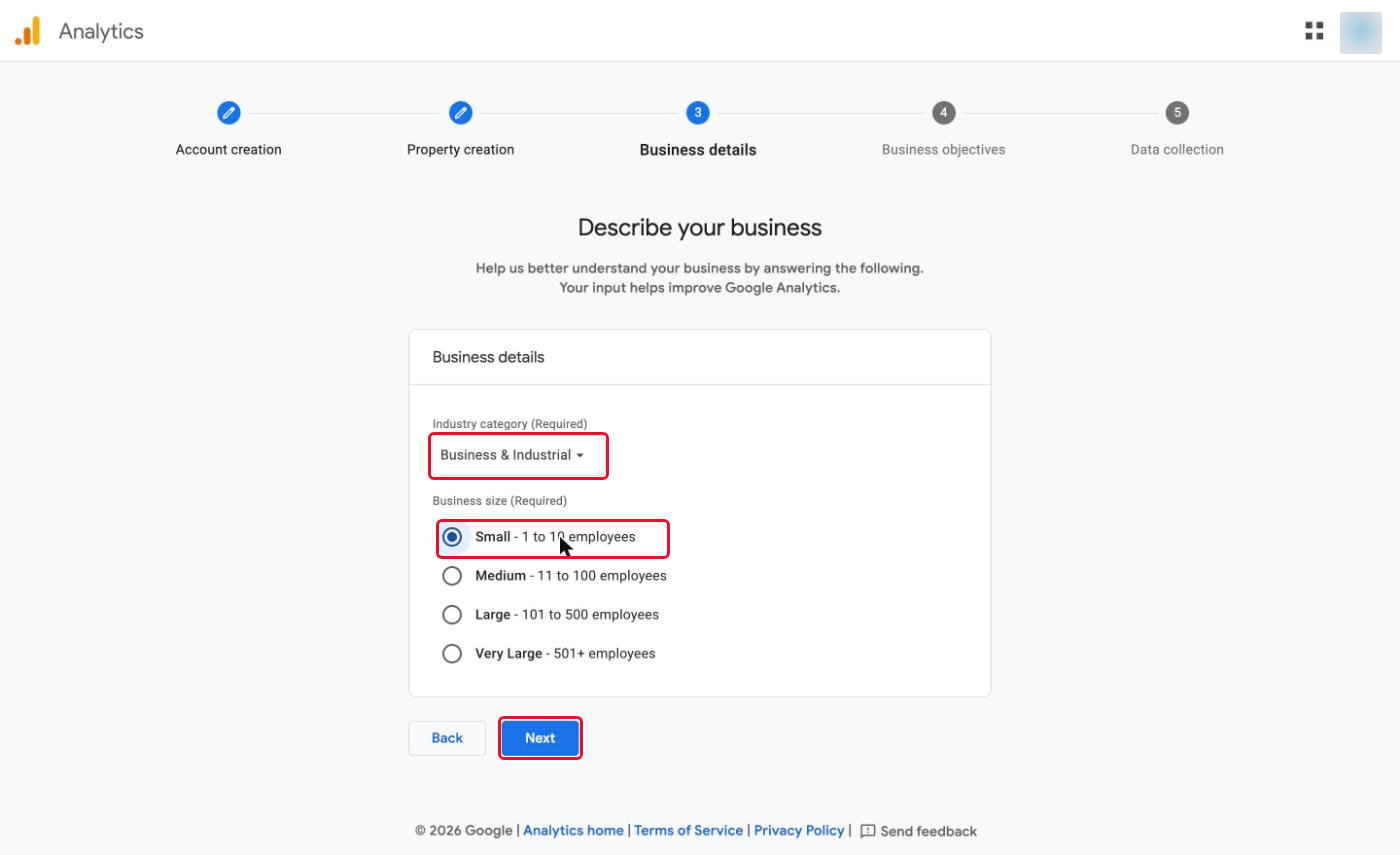Select the Data collection step label

coord(1177,150)
